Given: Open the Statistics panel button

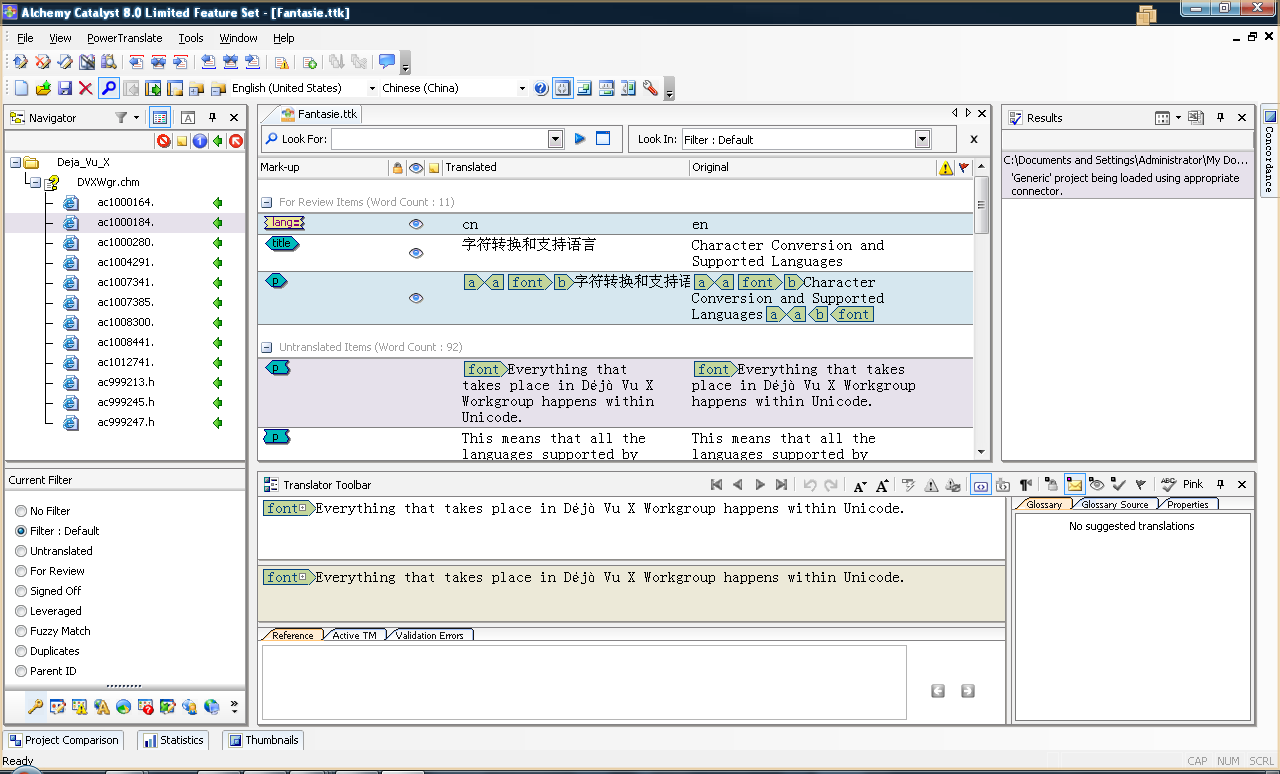Looking at the screenshot, I should point(173,740).
